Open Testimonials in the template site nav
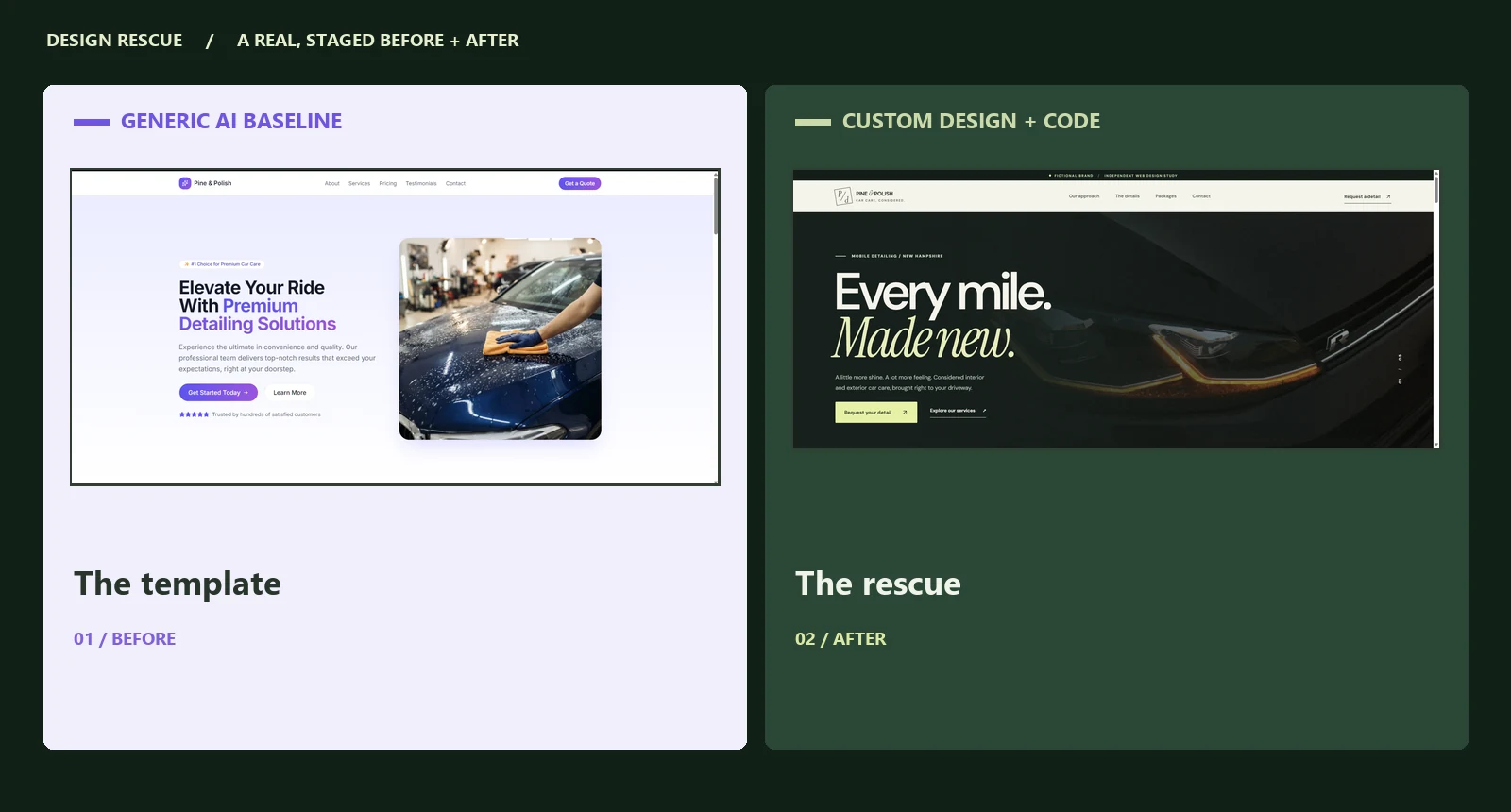 point(421,183)
